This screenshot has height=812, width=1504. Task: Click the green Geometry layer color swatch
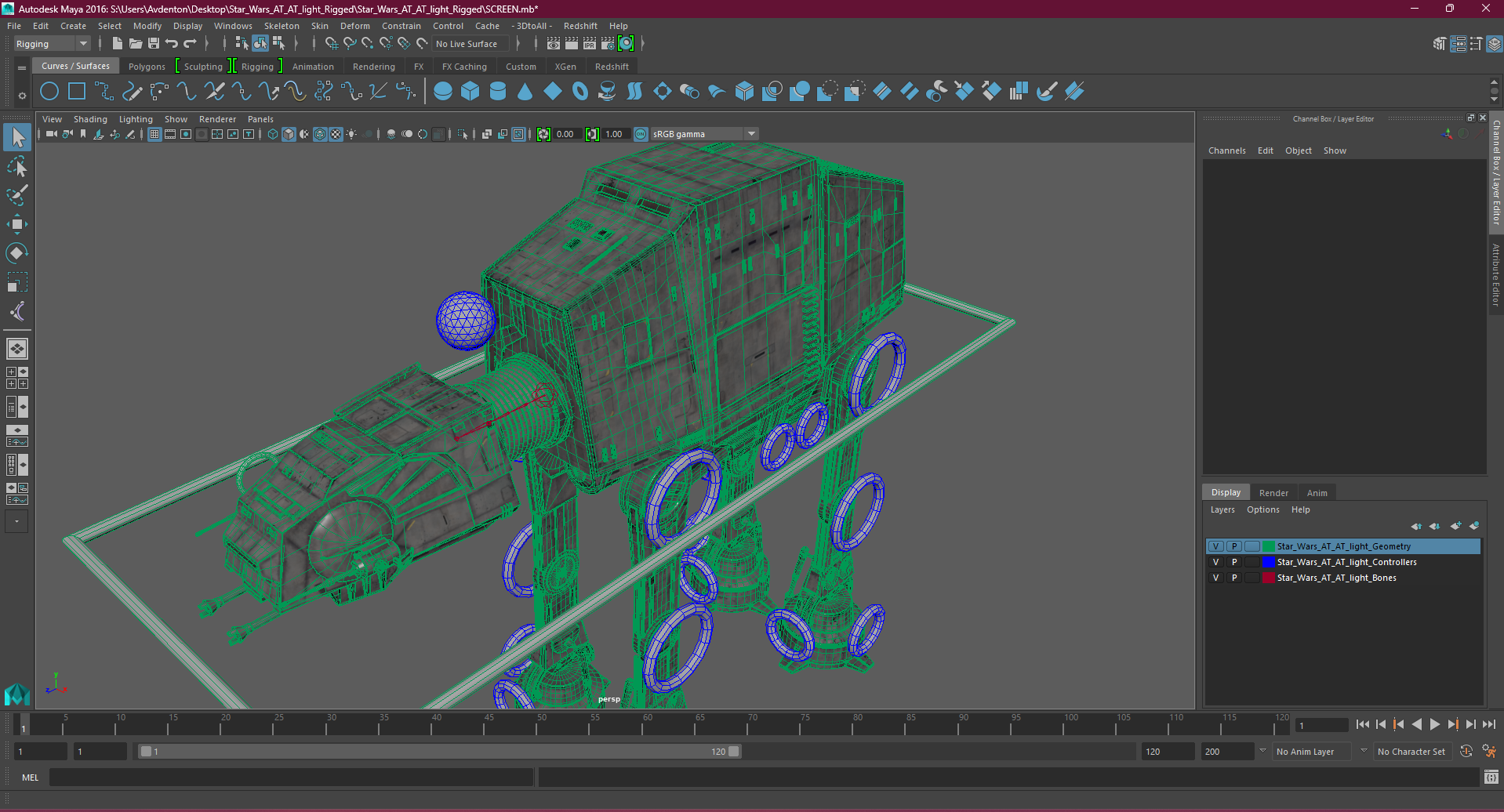1269,546
